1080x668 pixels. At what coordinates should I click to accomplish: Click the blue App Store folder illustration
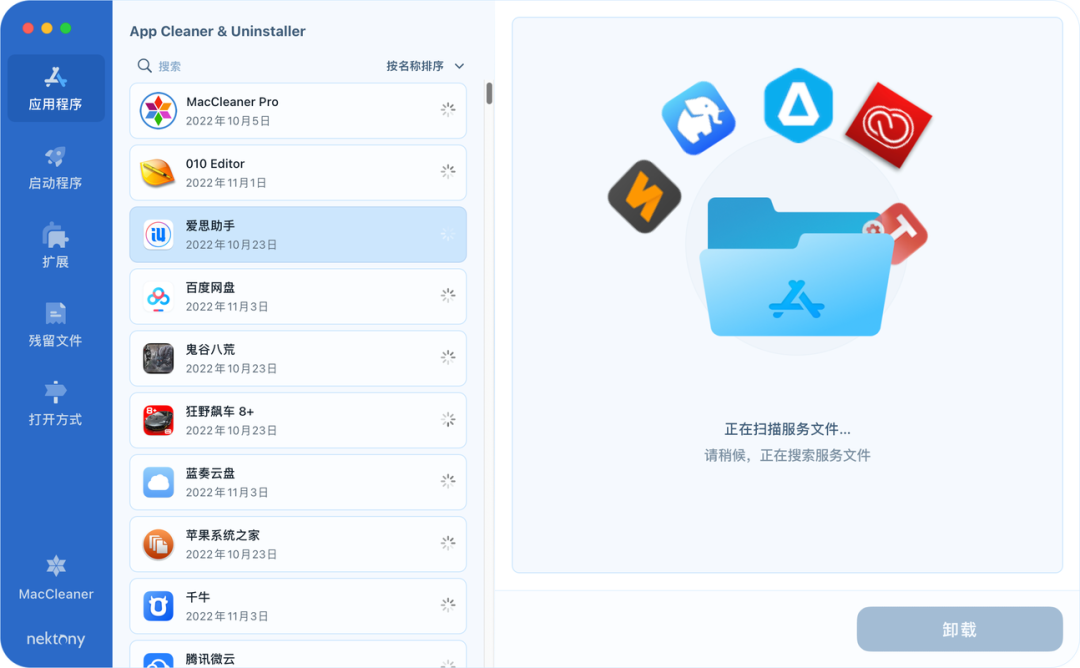pyautogui.click(x=796, y=267)
